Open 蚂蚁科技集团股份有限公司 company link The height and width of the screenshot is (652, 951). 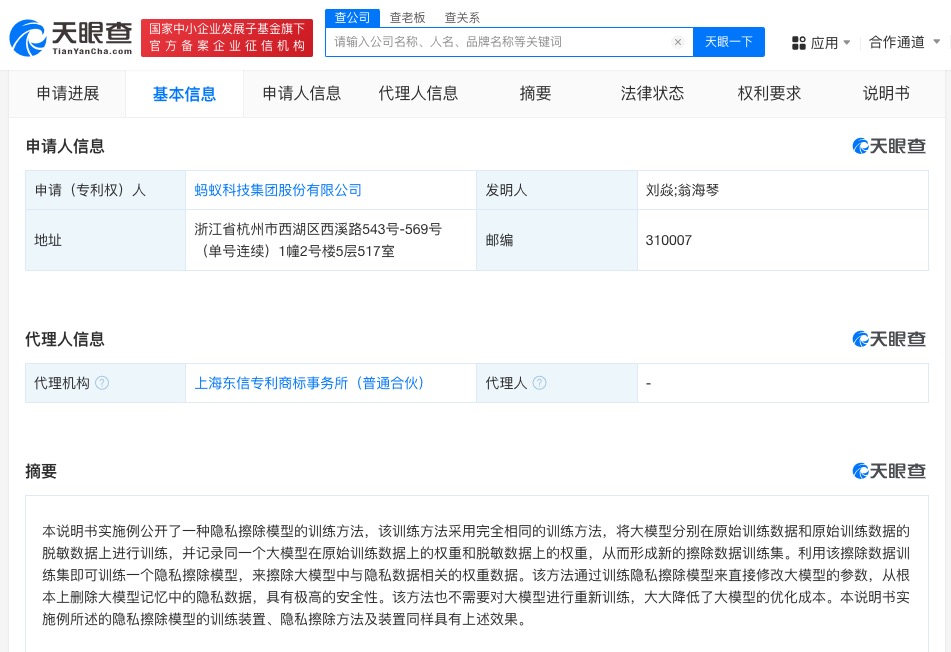278,190
